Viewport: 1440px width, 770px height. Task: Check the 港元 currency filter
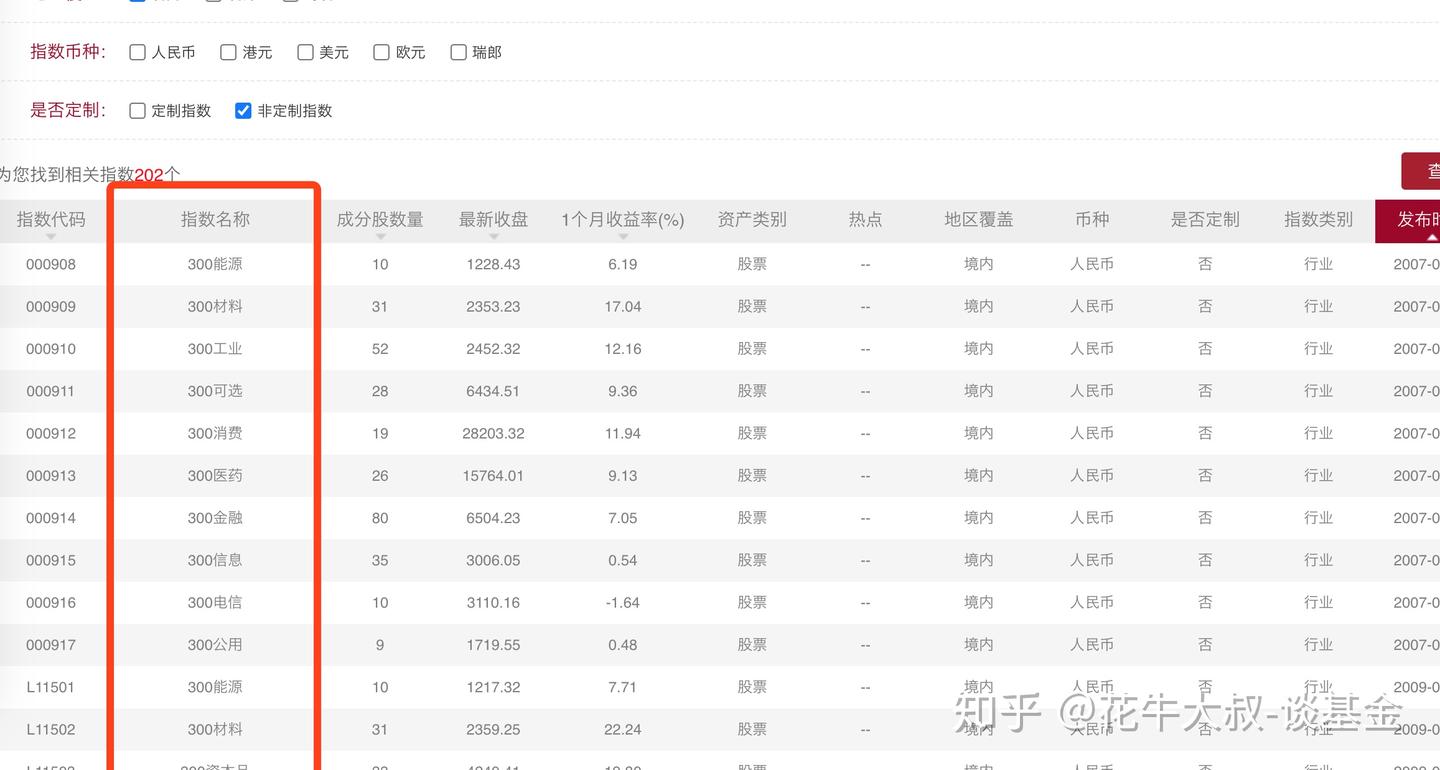tap(227, 52)
